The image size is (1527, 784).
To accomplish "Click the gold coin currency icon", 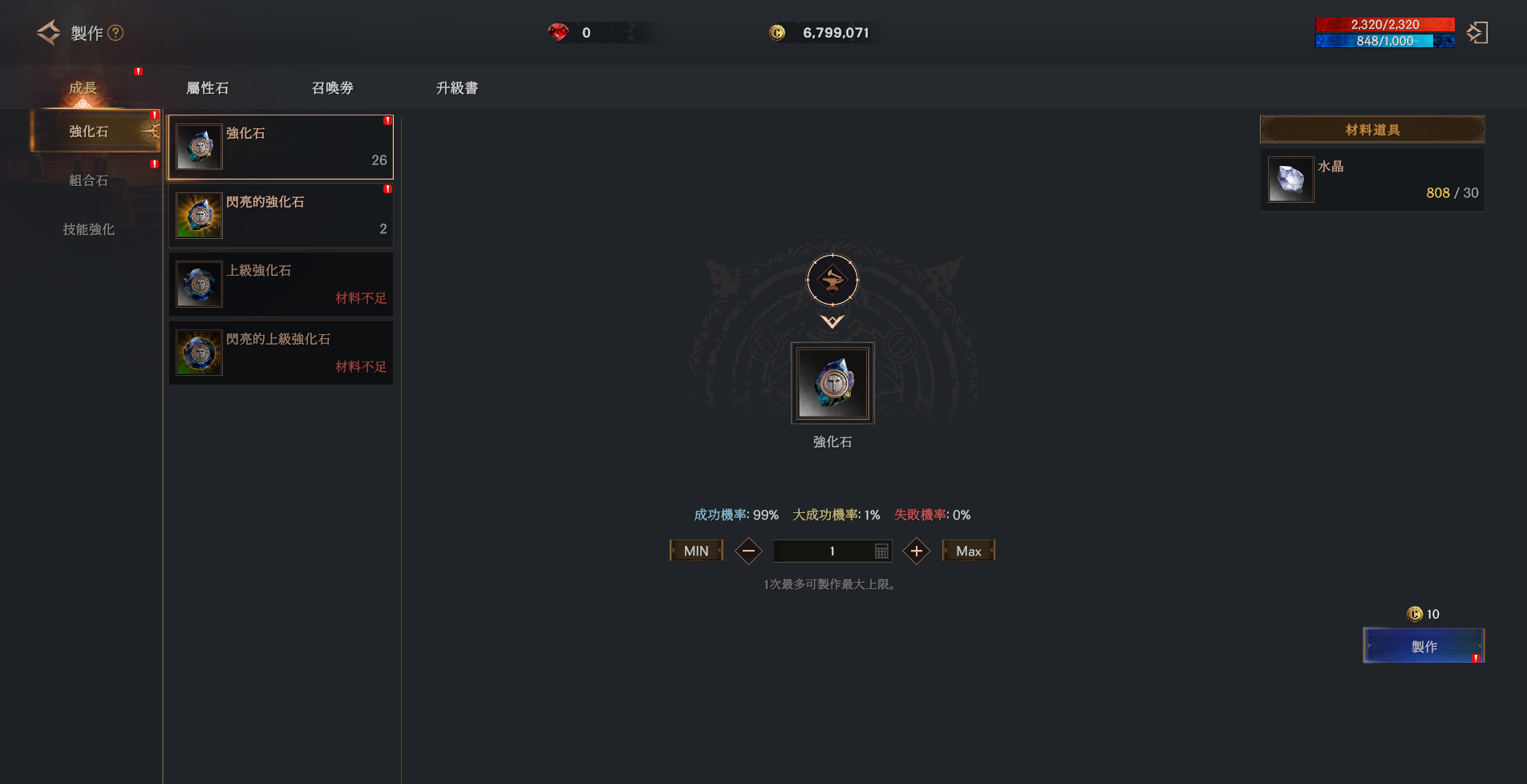I will [x=777, y=32].
